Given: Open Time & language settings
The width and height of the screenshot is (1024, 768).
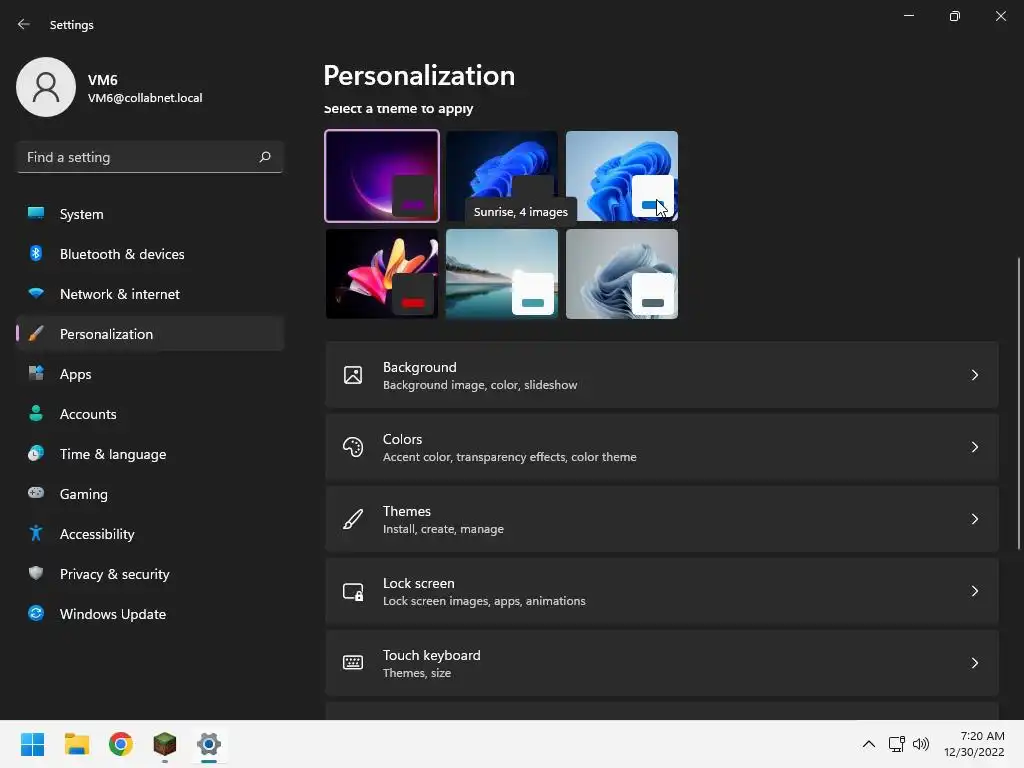Looking at the screenshot, I should tap(150, 454).
